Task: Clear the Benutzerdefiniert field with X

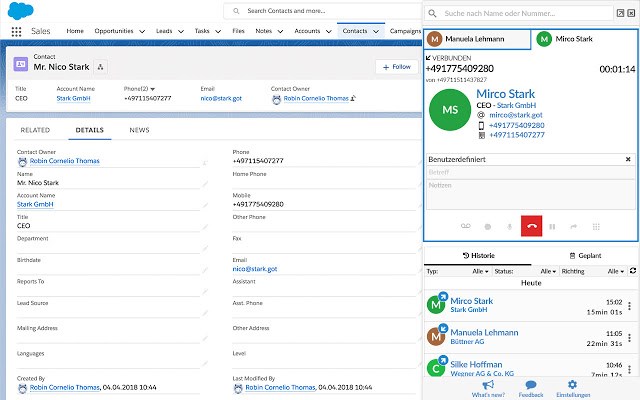Action: click(628, 159)
